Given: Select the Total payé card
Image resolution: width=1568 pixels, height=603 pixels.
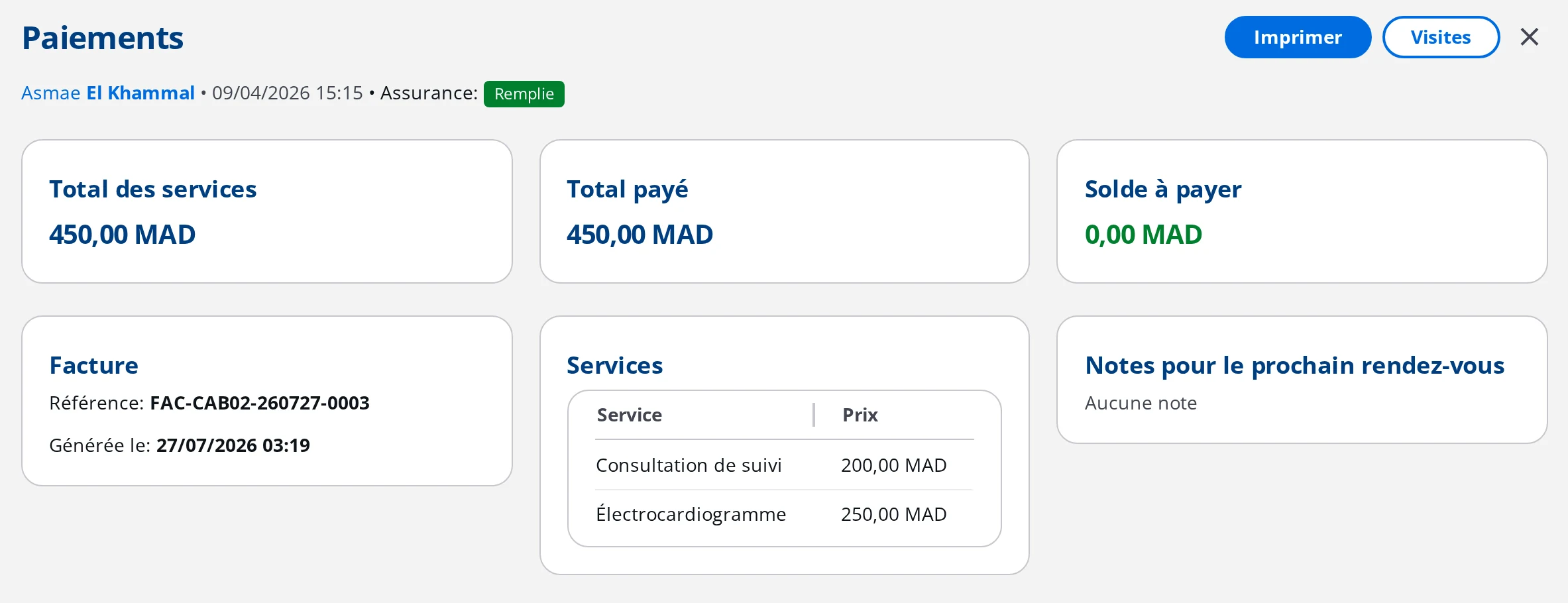Looking at the screenshot, I should point(784,211).
